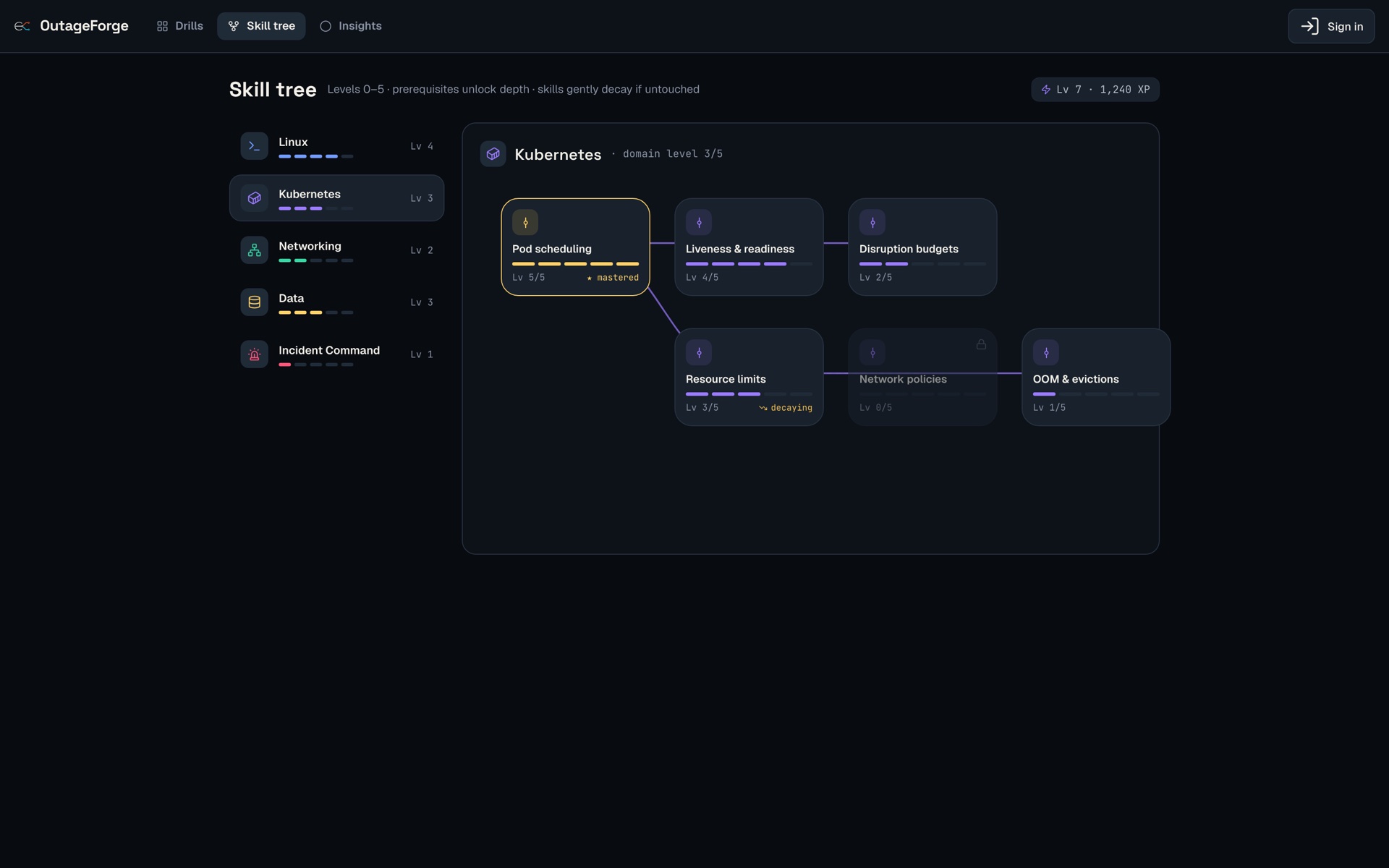
Task: Click the OutageForge logo icon
Action: click(22, 26)
